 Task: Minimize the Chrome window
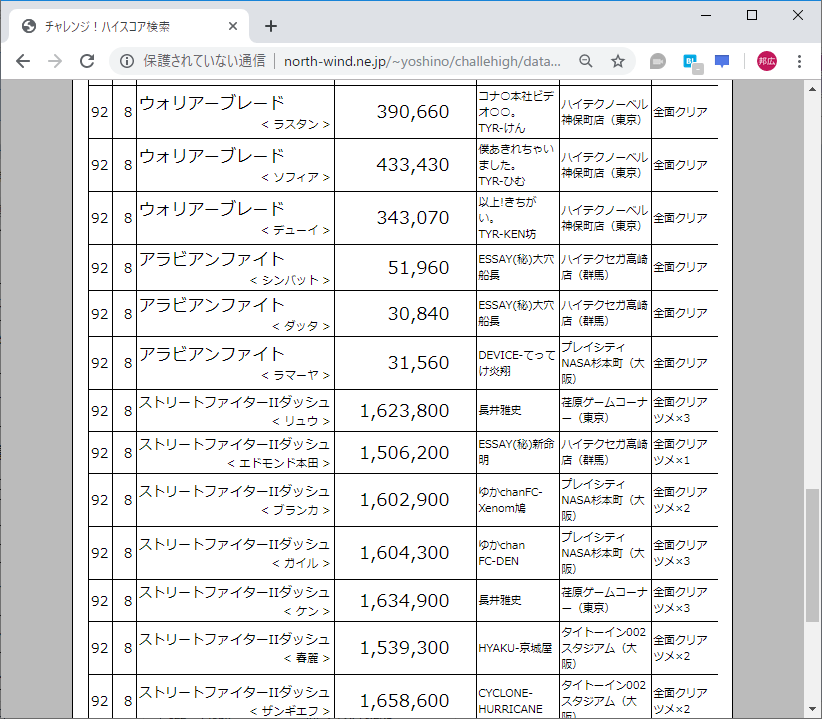(x=706, y=15)
